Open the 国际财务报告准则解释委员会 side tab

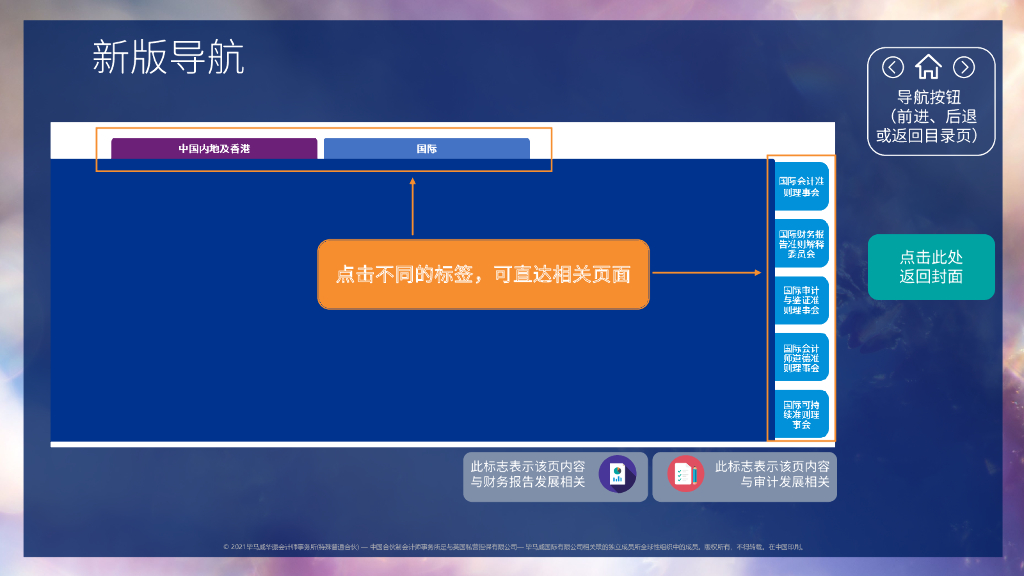tap(801, 244)
